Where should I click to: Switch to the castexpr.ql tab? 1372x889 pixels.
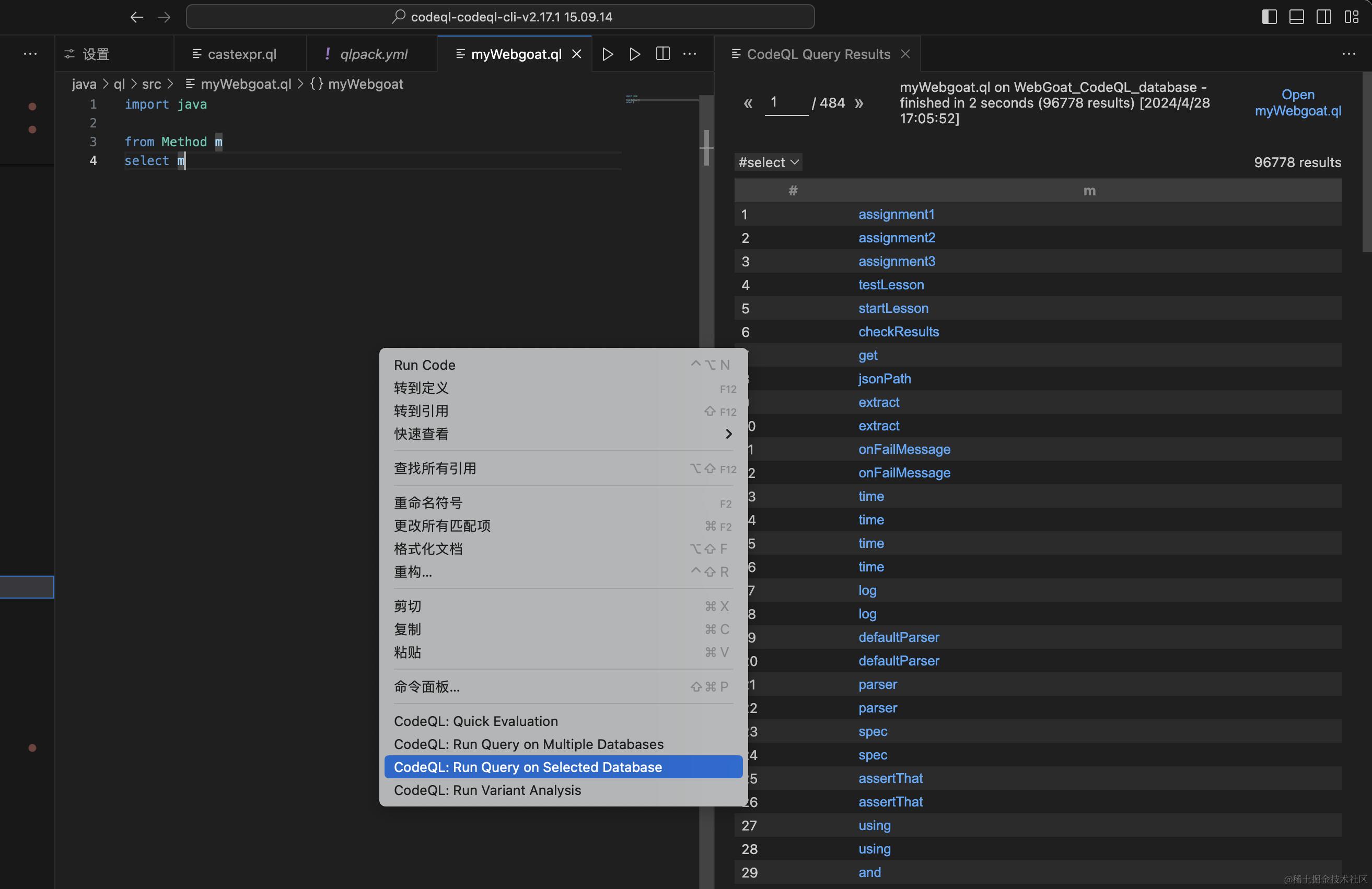coord(241,54)
